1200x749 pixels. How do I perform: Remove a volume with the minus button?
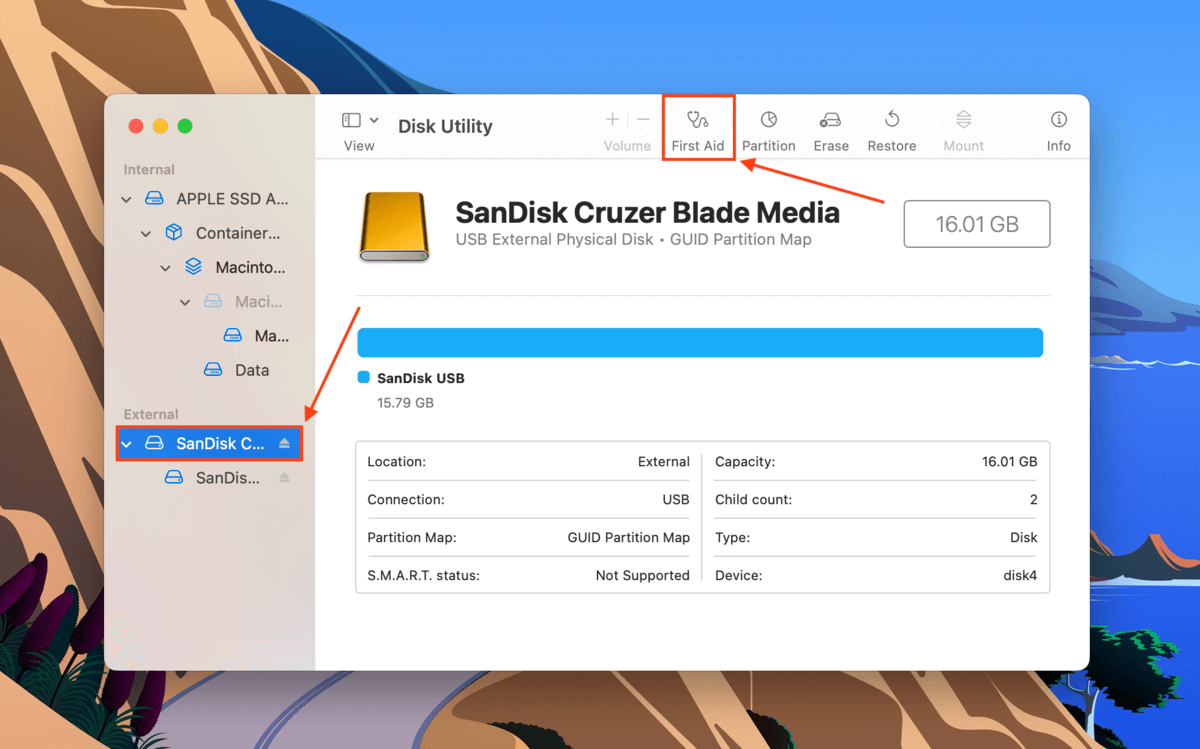[x=643, y=119]
